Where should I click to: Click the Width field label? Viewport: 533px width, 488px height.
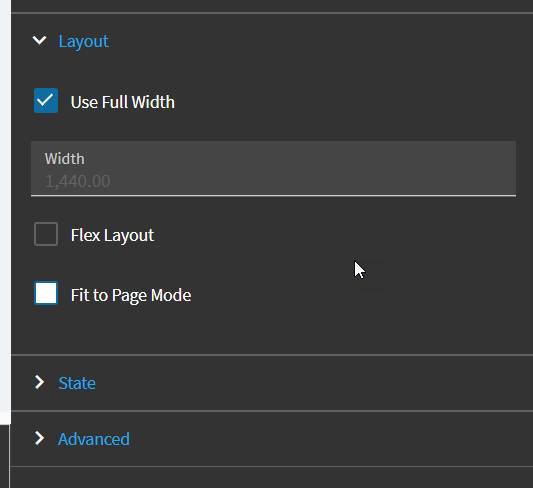pos(65,159)
